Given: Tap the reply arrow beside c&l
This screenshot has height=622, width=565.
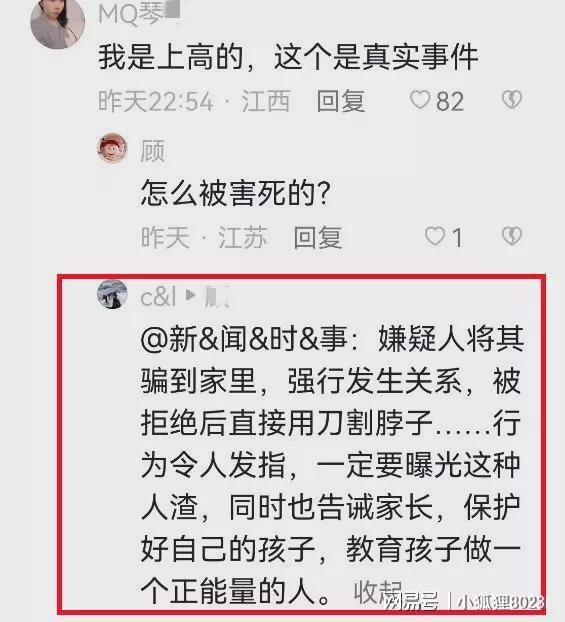Looking at the screenshot, I should pos(191,295).
